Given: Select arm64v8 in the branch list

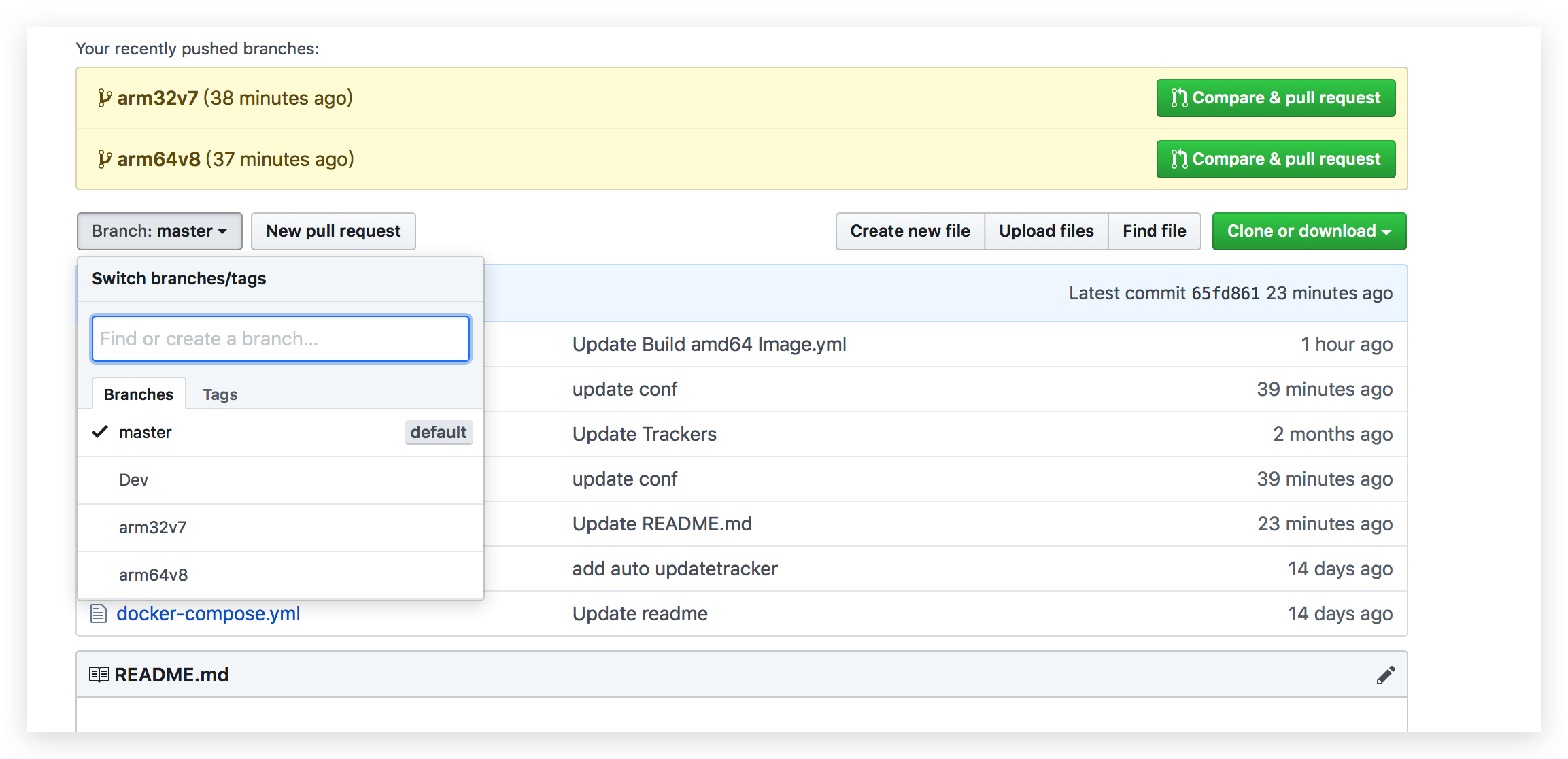Looking at the screenshot, I should click(281, 575).
